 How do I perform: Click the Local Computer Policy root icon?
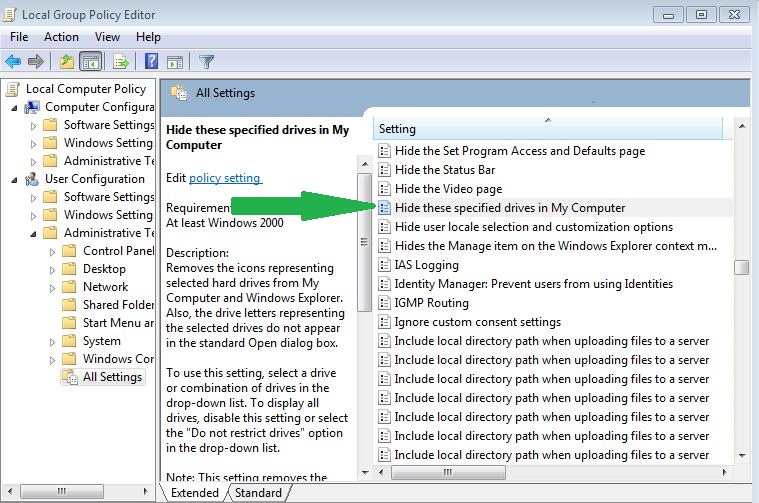(13, 89)
